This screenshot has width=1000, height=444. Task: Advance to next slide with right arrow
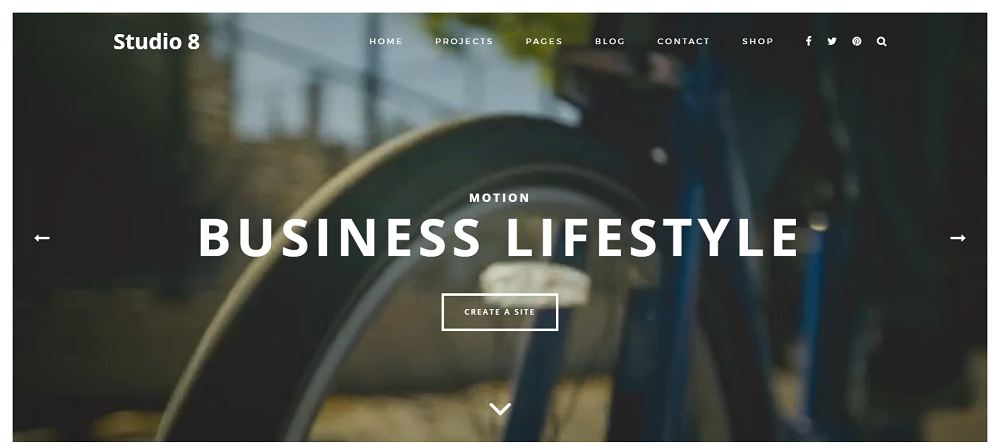click(x=957, y=237)
